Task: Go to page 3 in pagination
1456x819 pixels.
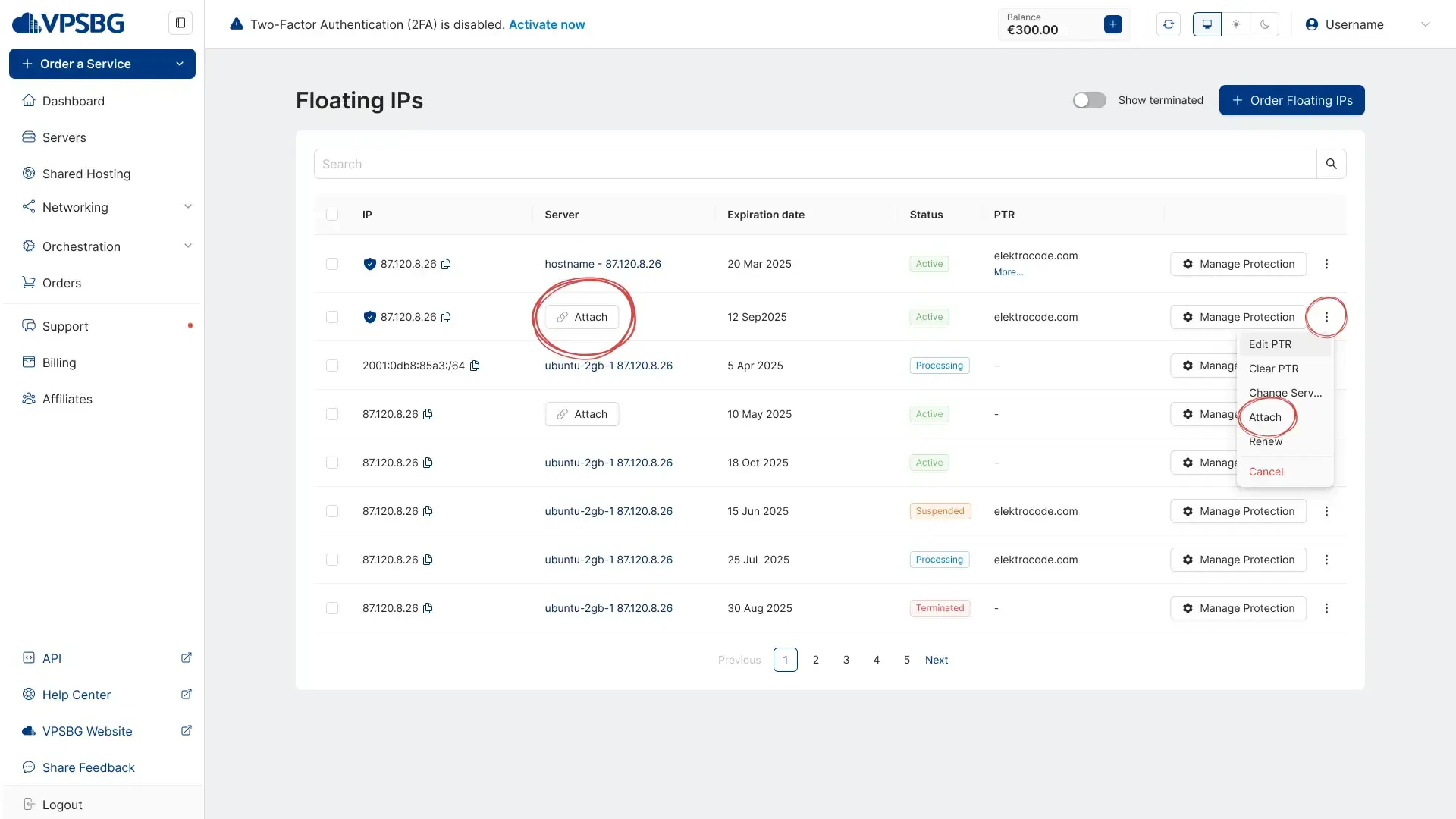Action: point(846,660)
